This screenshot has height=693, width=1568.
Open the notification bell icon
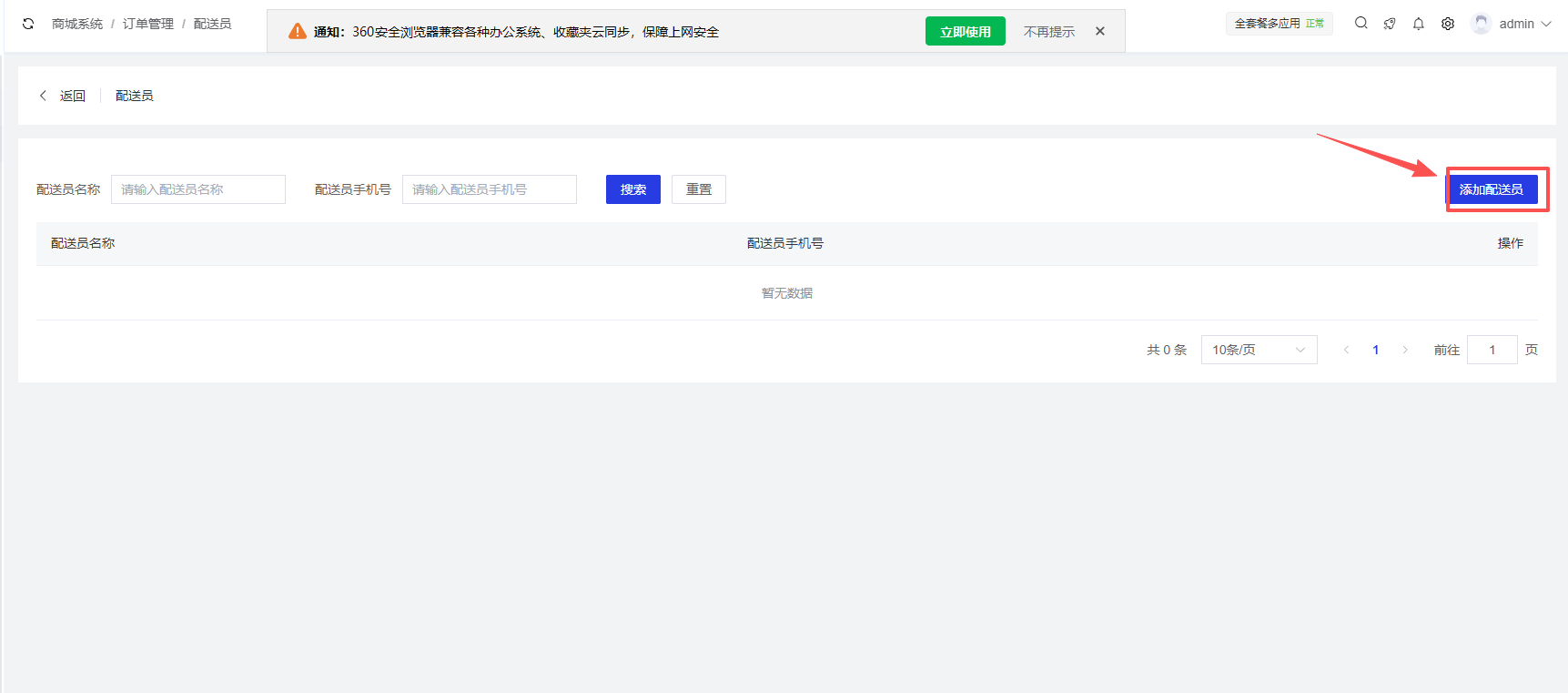pos(1419,24)
